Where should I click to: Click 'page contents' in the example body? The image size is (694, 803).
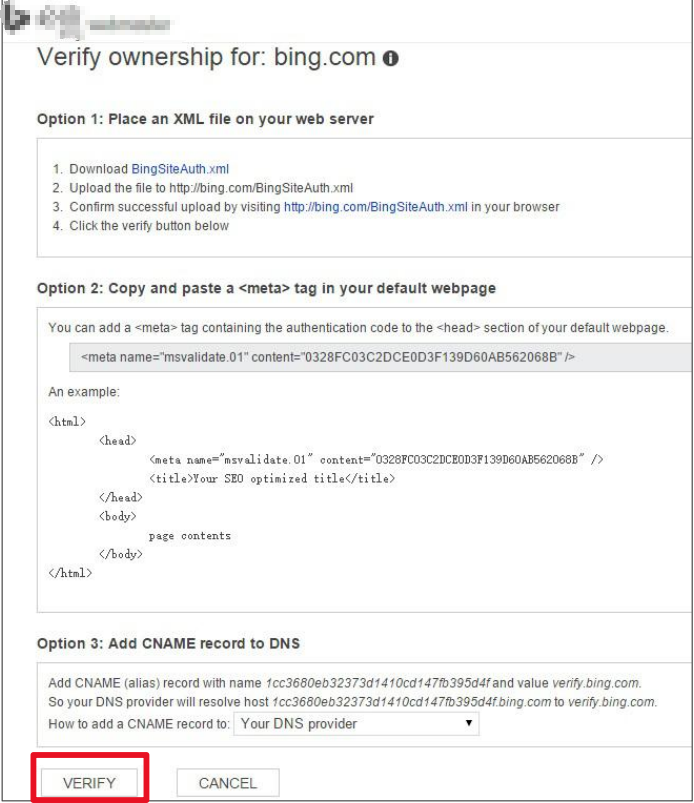(x=190, y=535)
